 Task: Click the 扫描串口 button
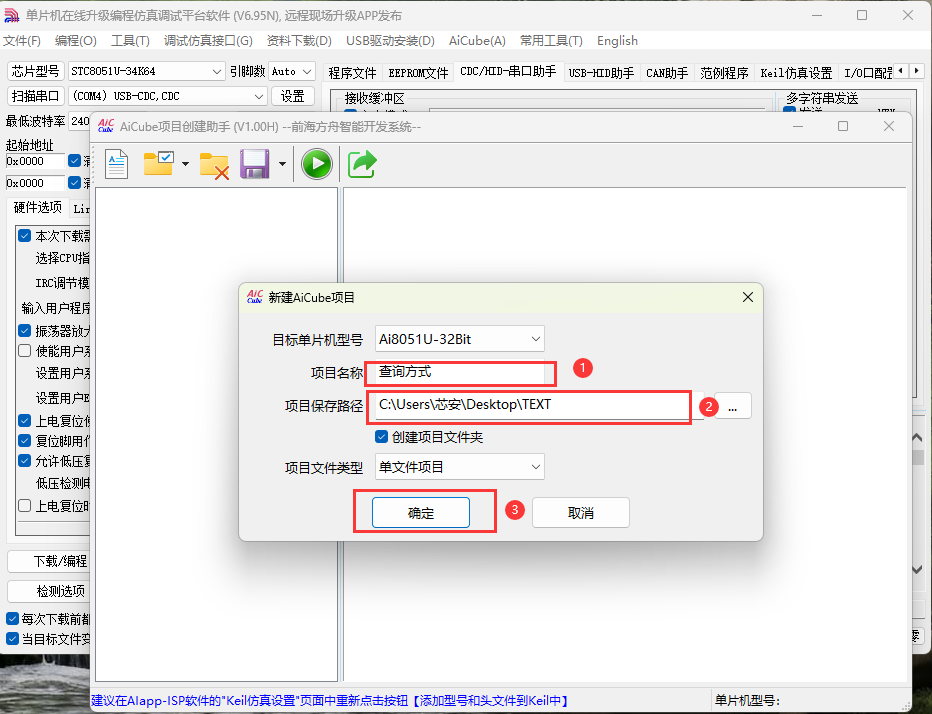[36, 96]
